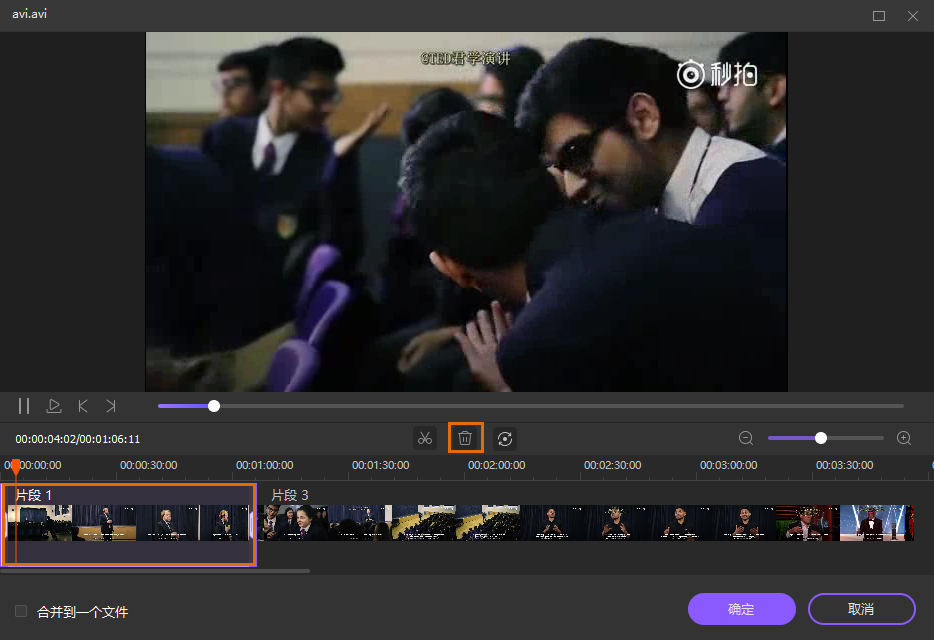This screenshot has height=640, width=934.
Task: Click the 00:02:00:00 mark on timeline ruler
Action: (x=496, y=466)
